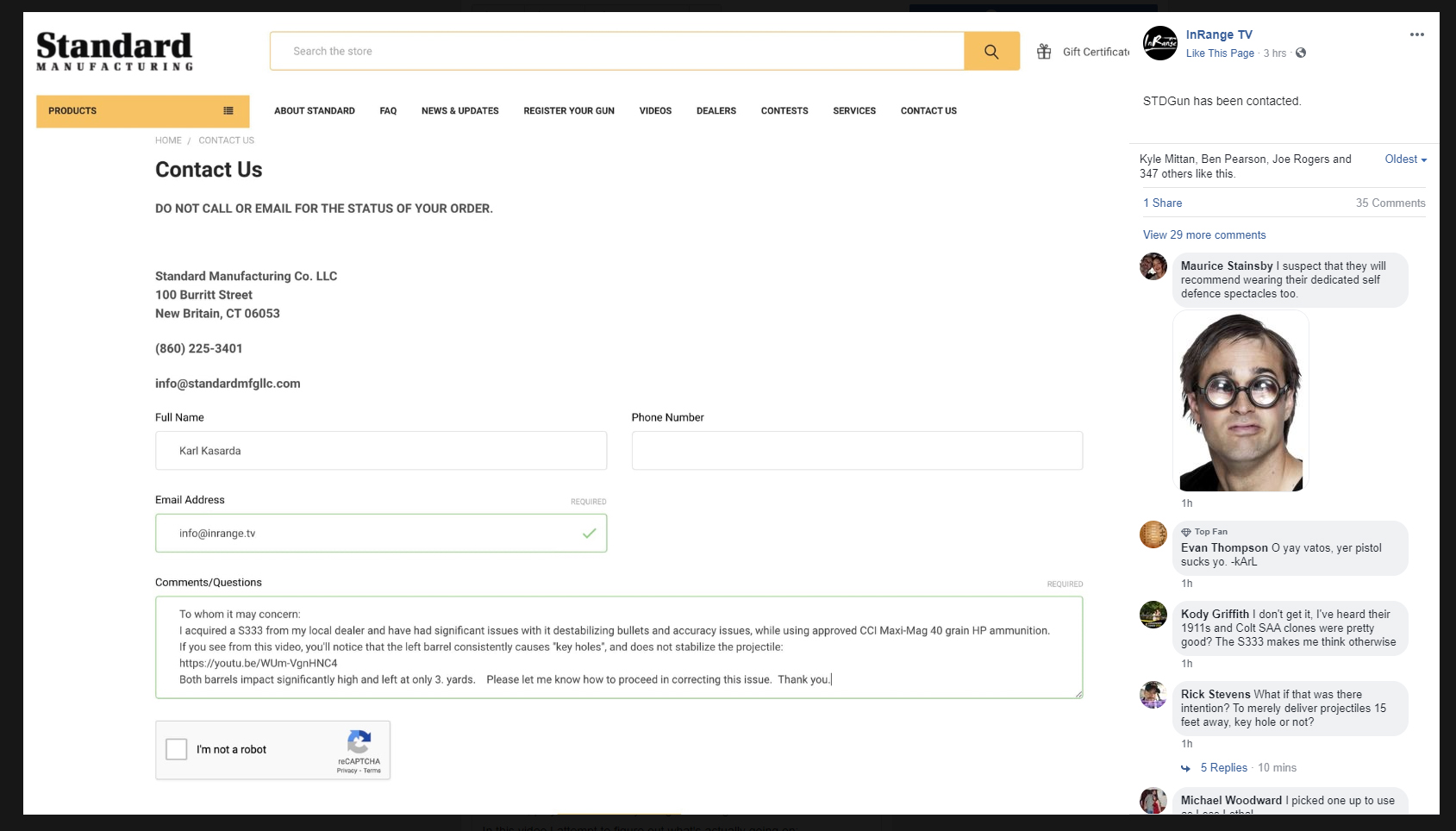Check the I'm not a robot box
The height and width of the screenshot is (831, 1456).
pos(177,749)
